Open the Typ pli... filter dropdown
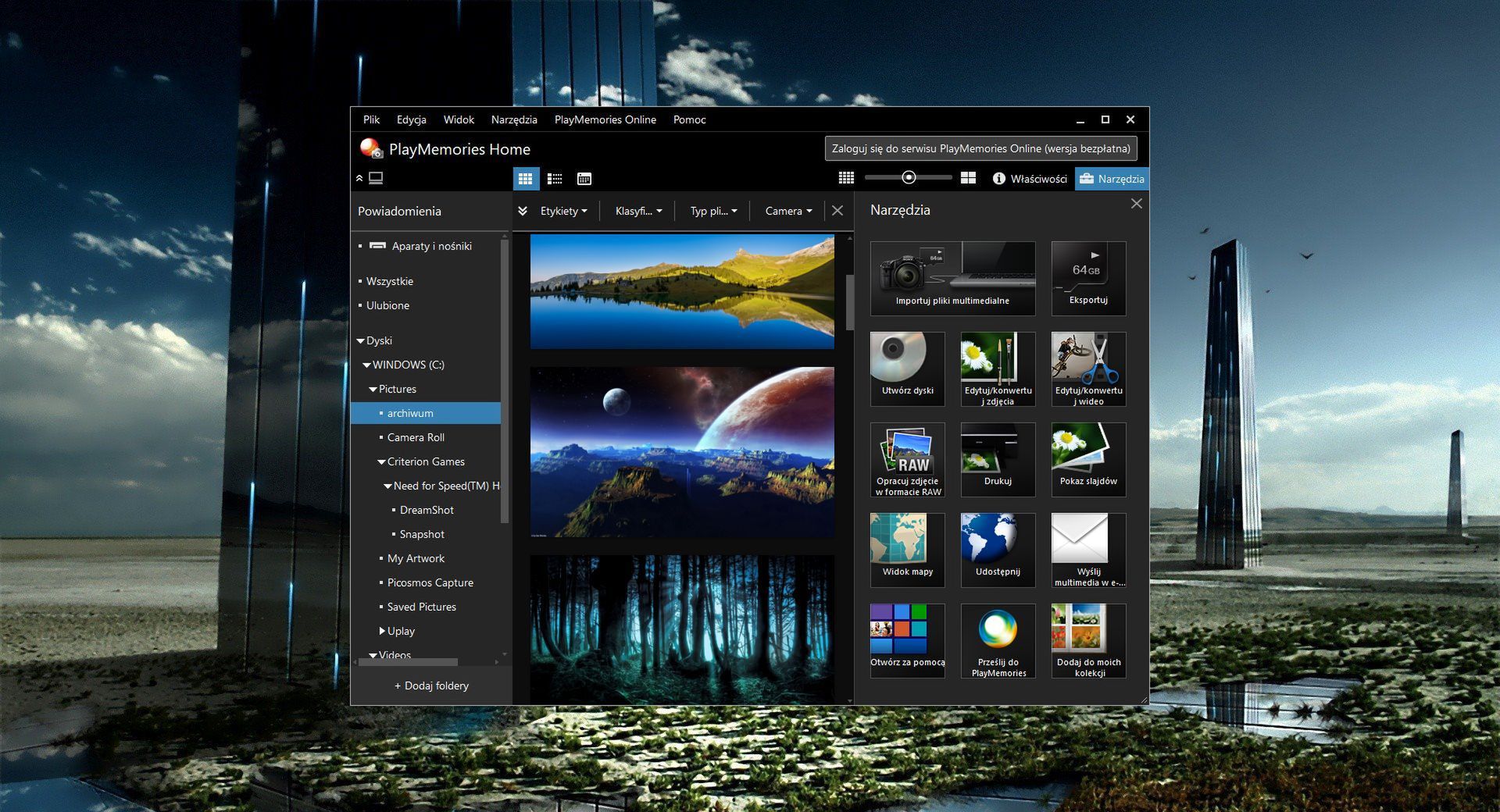 (x=713, y=211)
